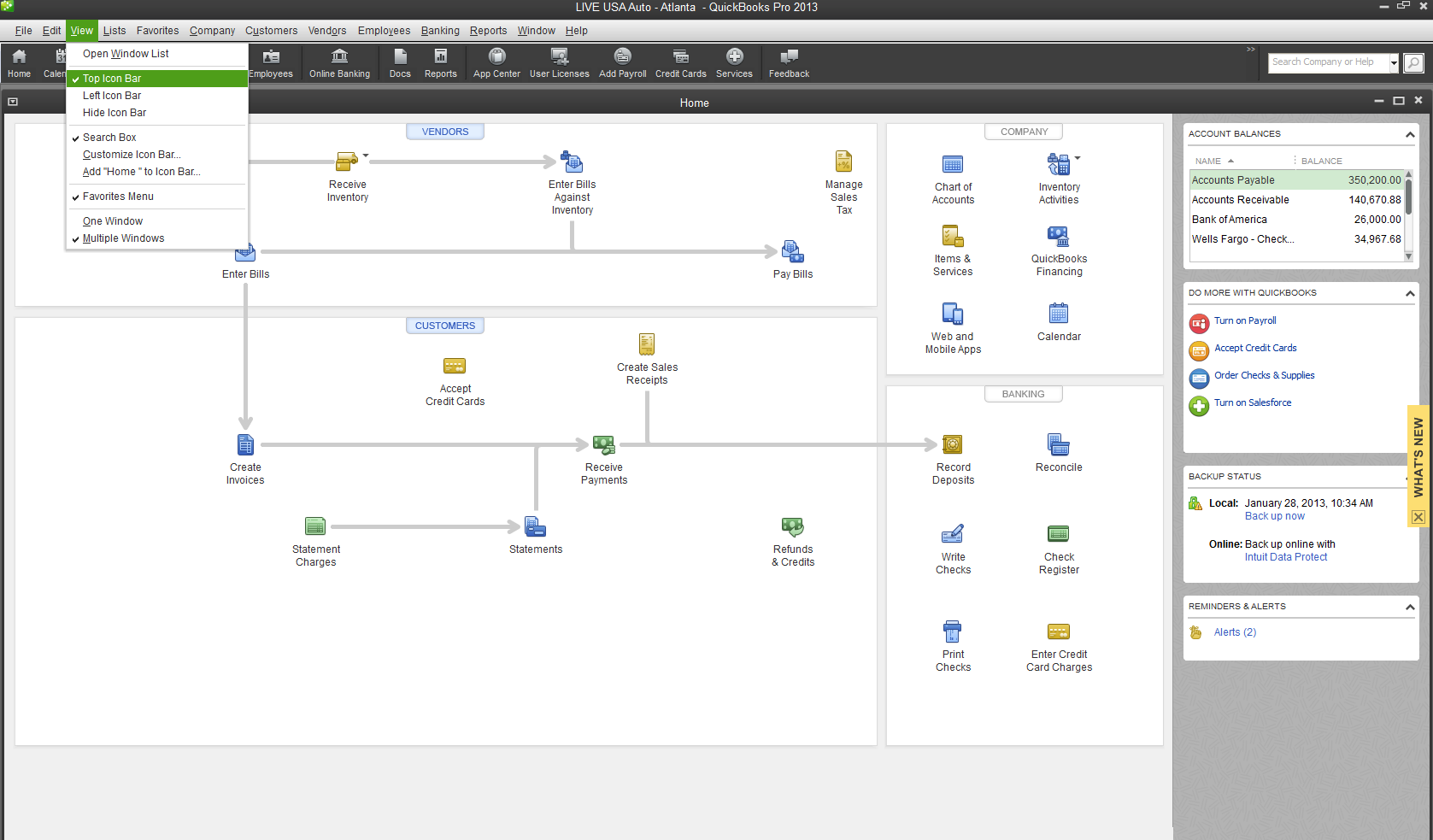This screenshot has width=1433, height=840.
Task: Uncheck the Search Box menu option
Action: pos(109,138)
